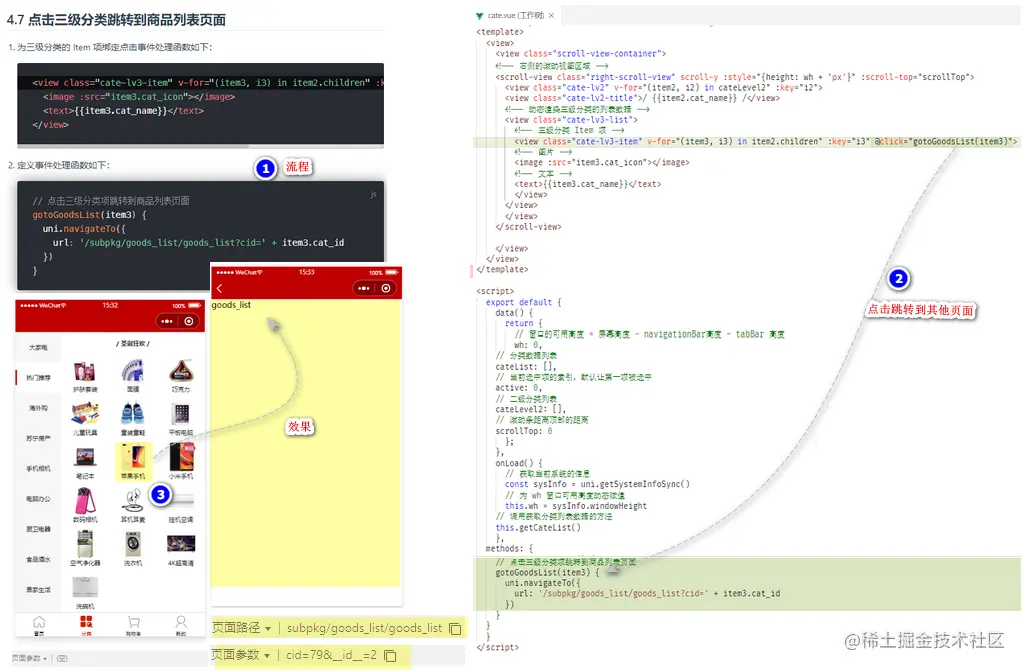Tap the highlighted 苹果手机 thumbnail
The width and height of the screenshot is (1024, 670).
click(x=133, y=456)
